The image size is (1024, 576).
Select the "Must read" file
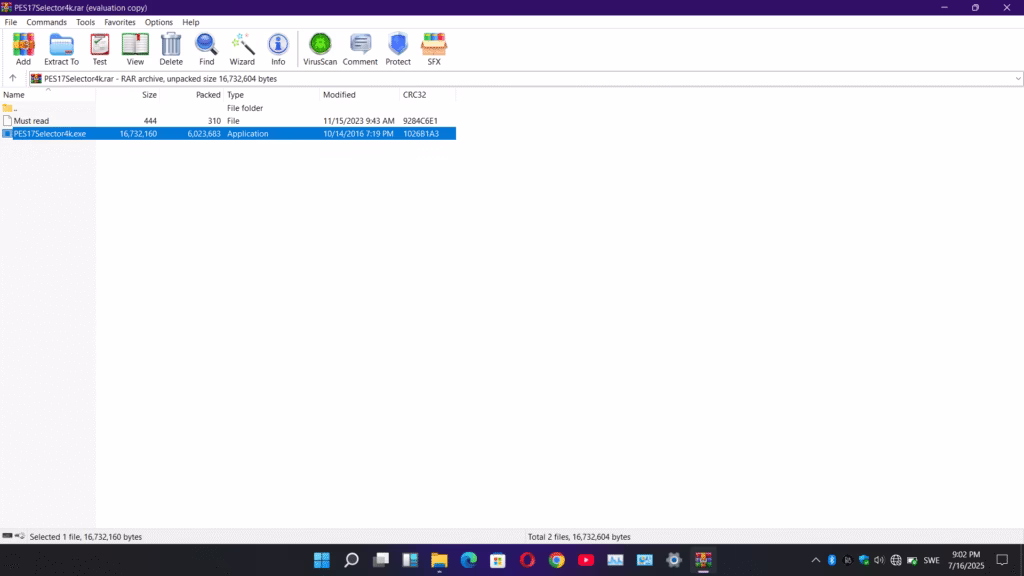(x=31, y=121)
